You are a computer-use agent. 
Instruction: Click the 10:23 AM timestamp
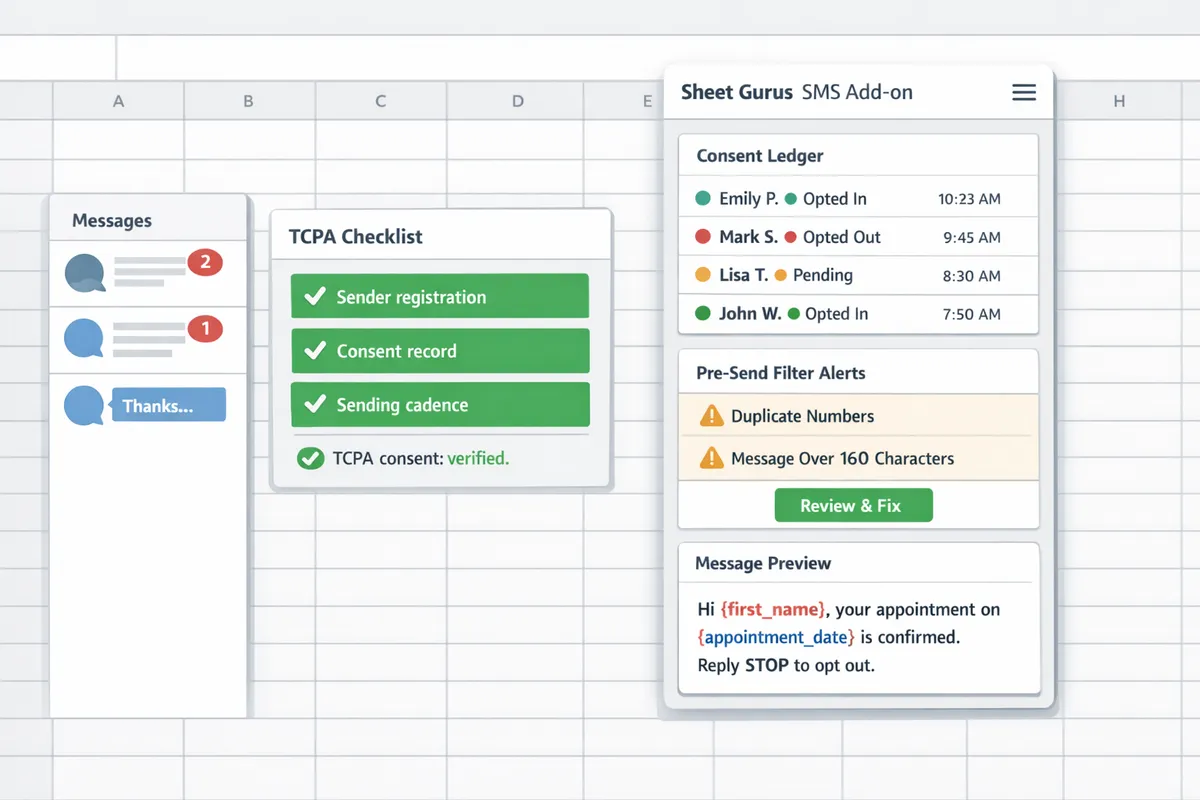(x=969, y=199)
